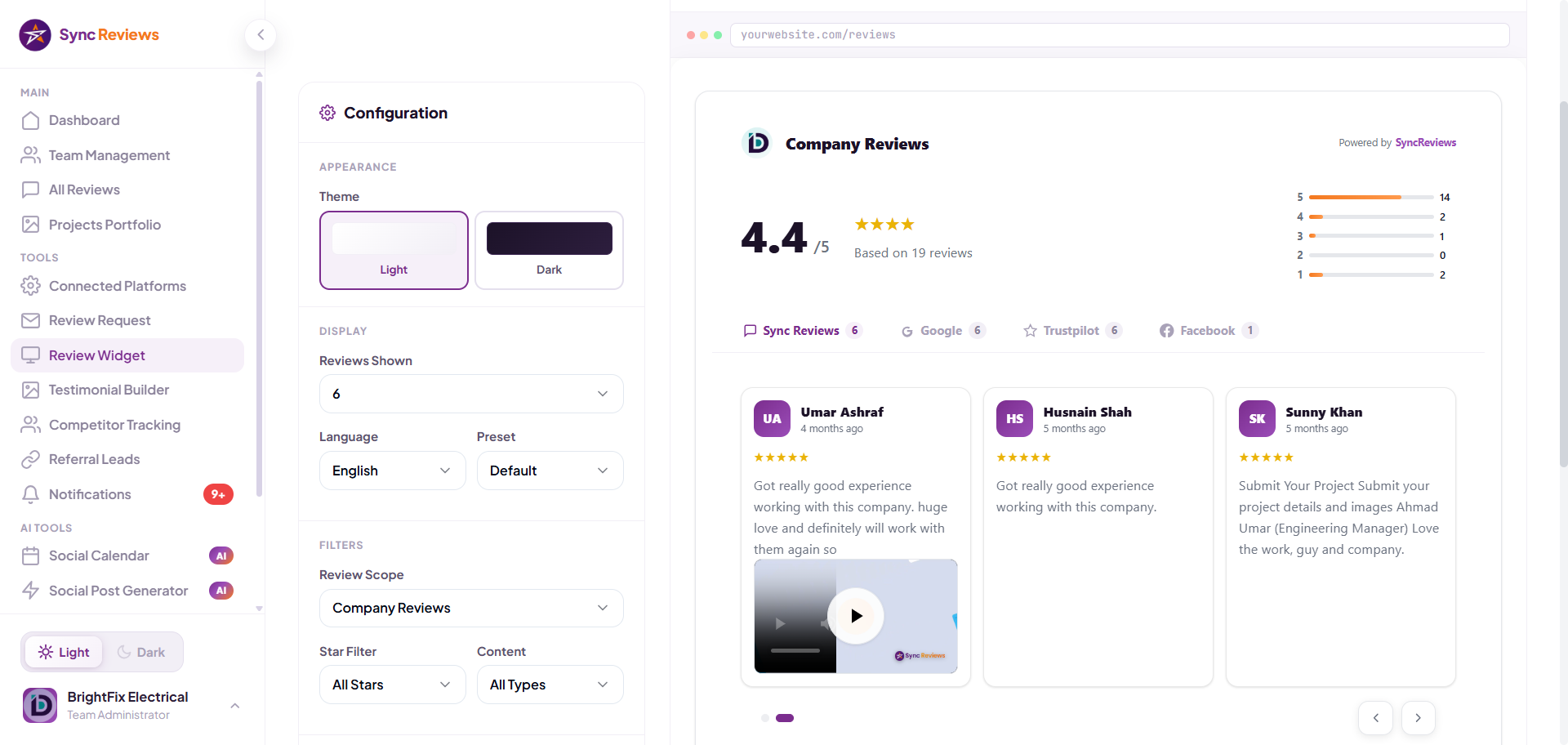
Task: Open the Content dropdown showing All Types
Action: (550, 685)
